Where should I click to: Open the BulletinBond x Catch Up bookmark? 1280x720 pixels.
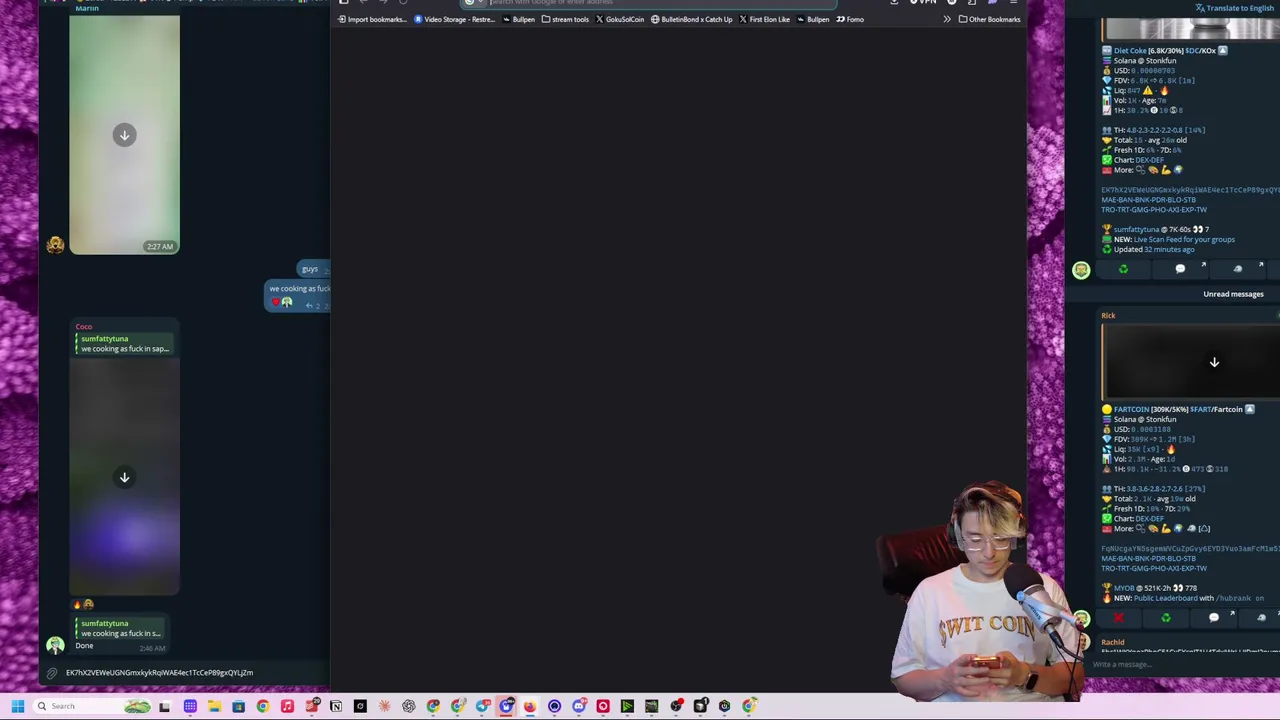(691, 19)
